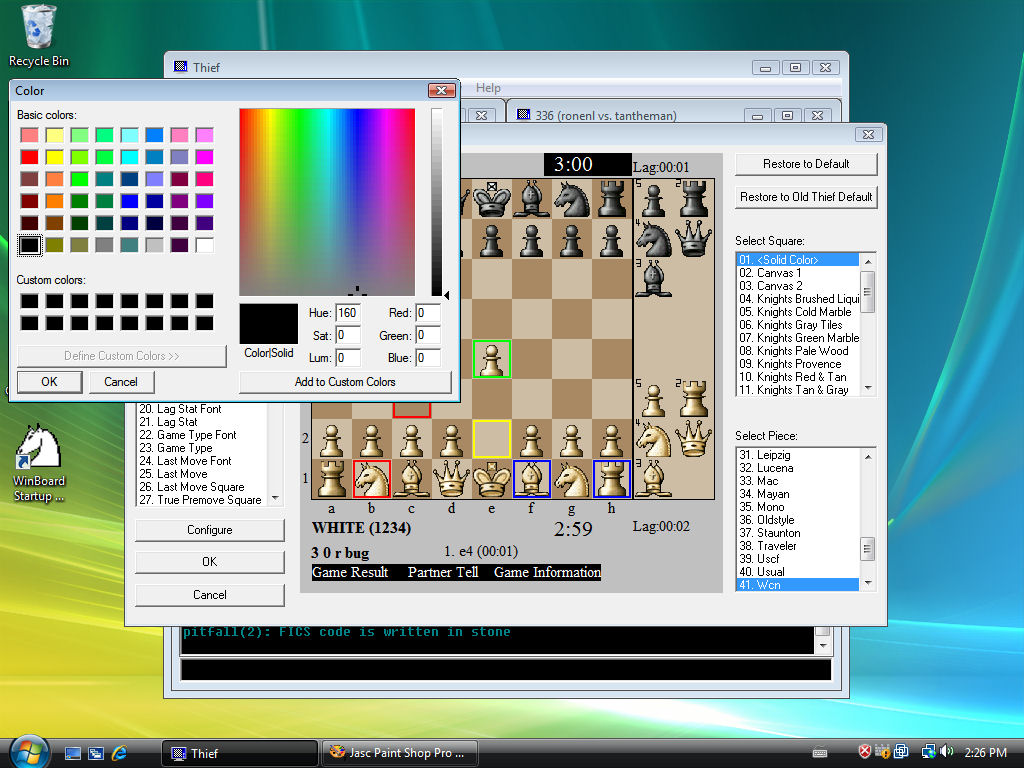Select 02. Canvas 1 in Select Square
Viewport: 1024px width, 768px height.
[x=798, y=273]
